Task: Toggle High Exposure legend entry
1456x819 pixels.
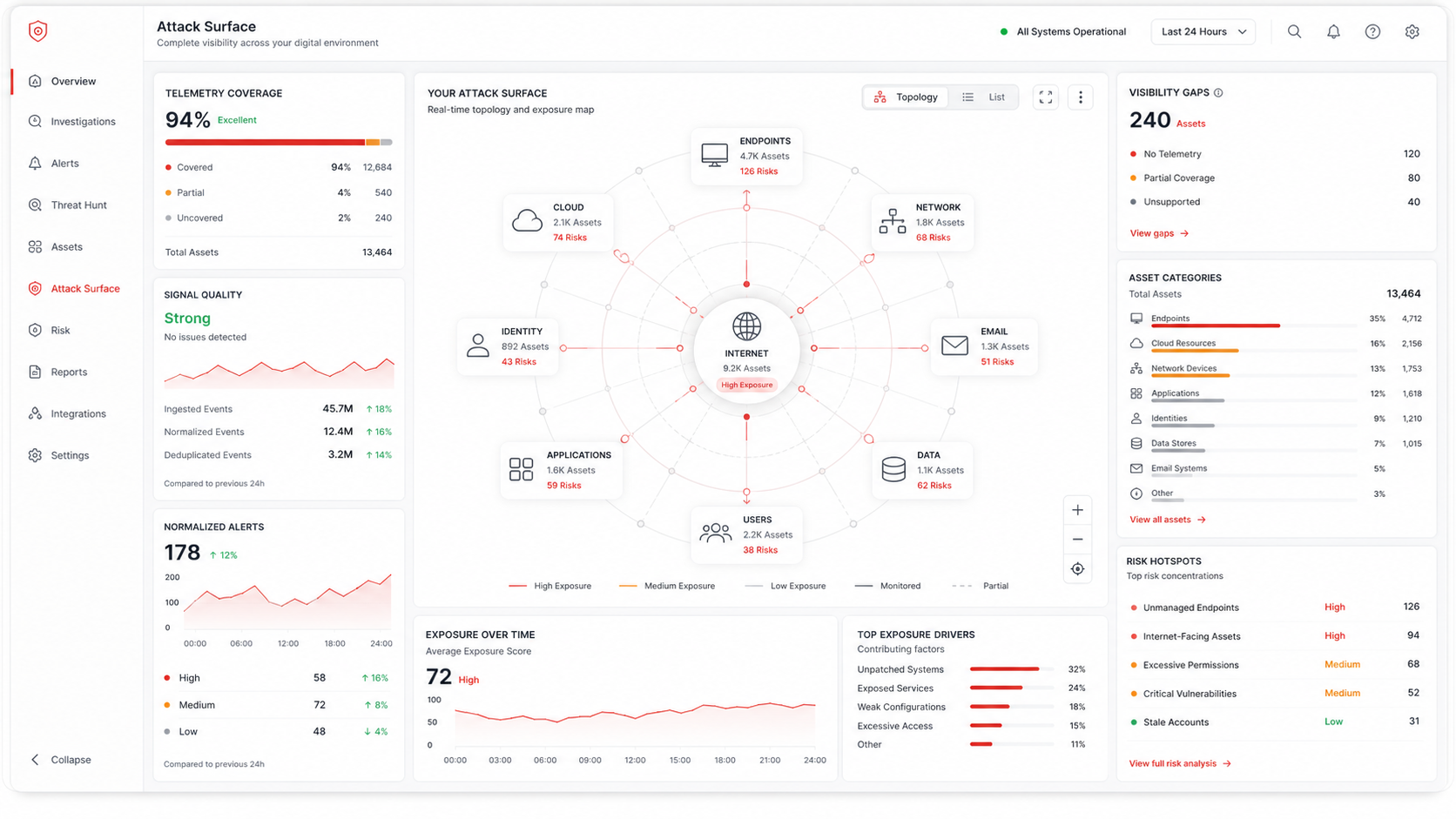Action: pos(549,587)
